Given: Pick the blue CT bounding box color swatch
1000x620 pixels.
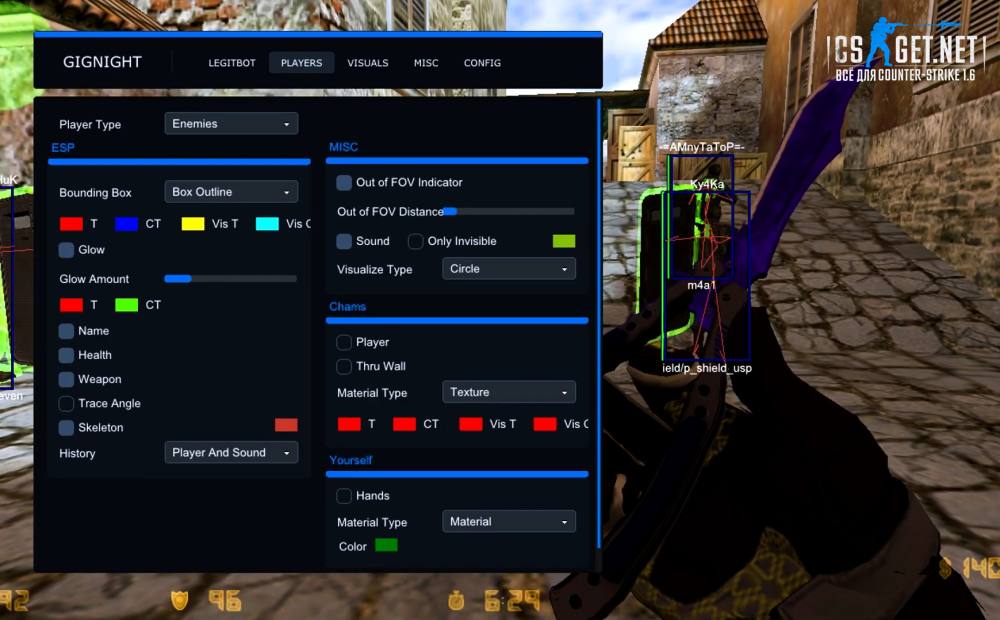Looking at the screenshot, I should pos(126,224).
